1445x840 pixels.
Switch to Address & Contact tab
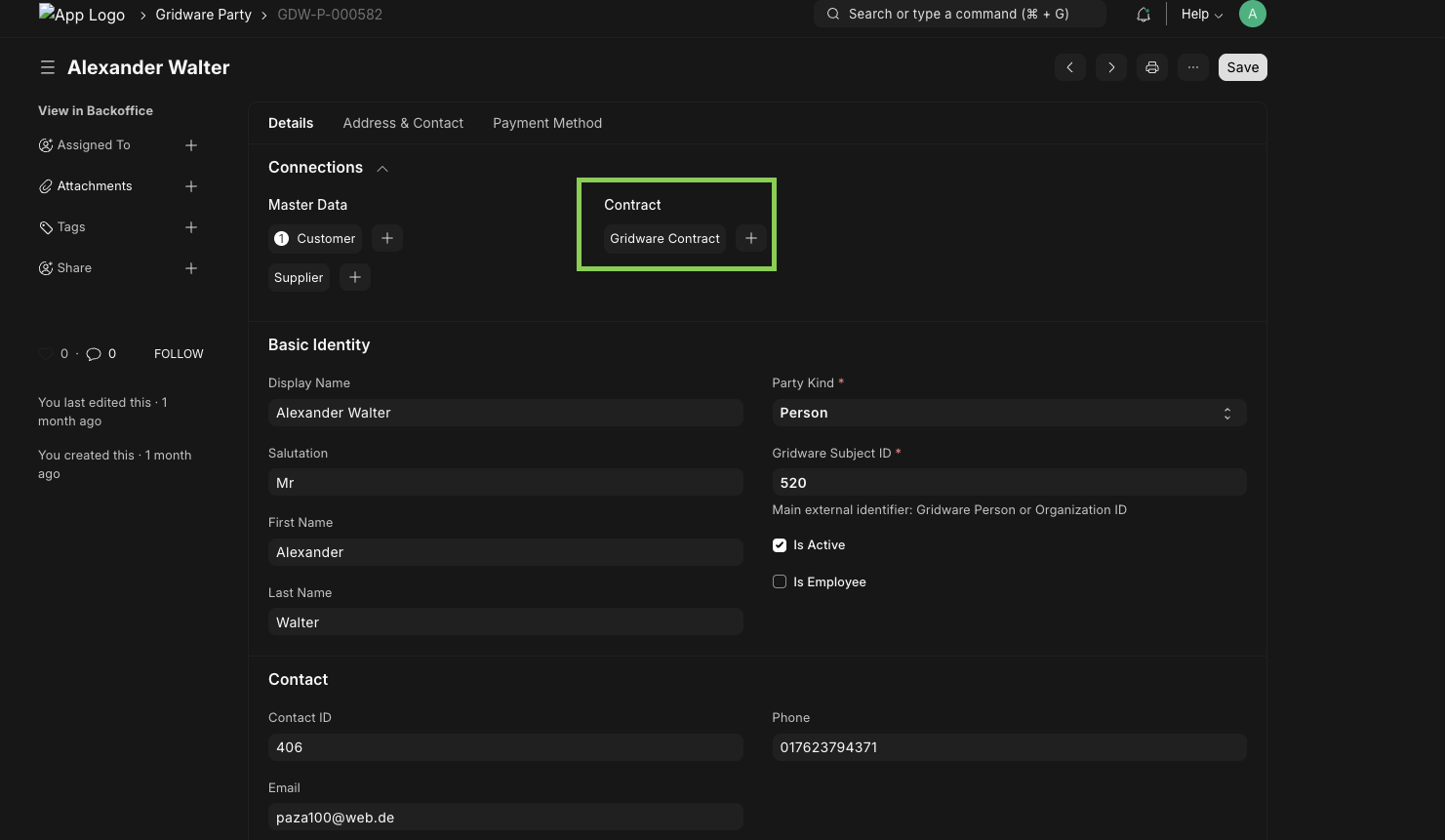tap(403, 123)
